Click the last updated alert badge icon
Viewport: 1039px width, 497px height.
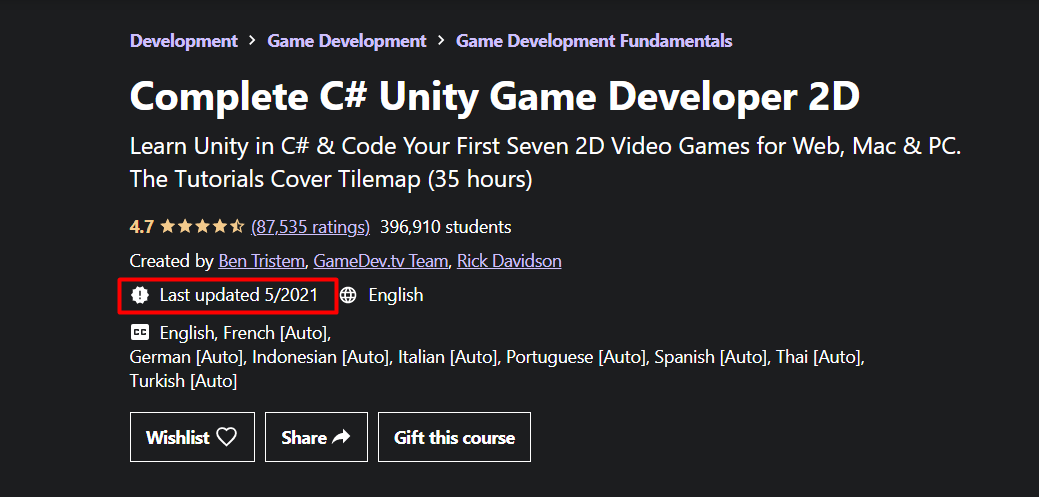140,295
